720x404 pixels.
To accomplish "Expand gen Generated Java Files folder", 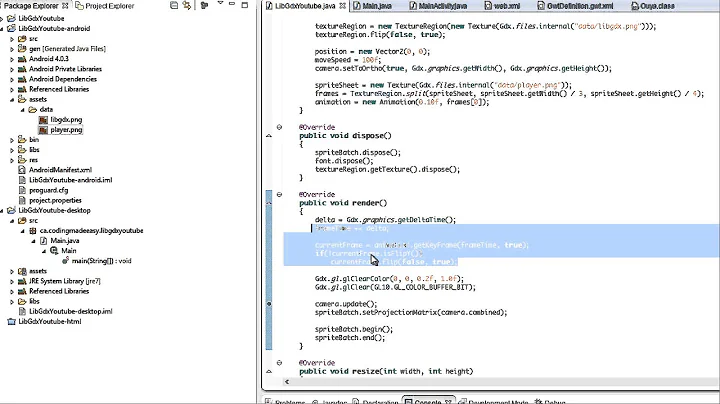I will (x=12, y=49).
